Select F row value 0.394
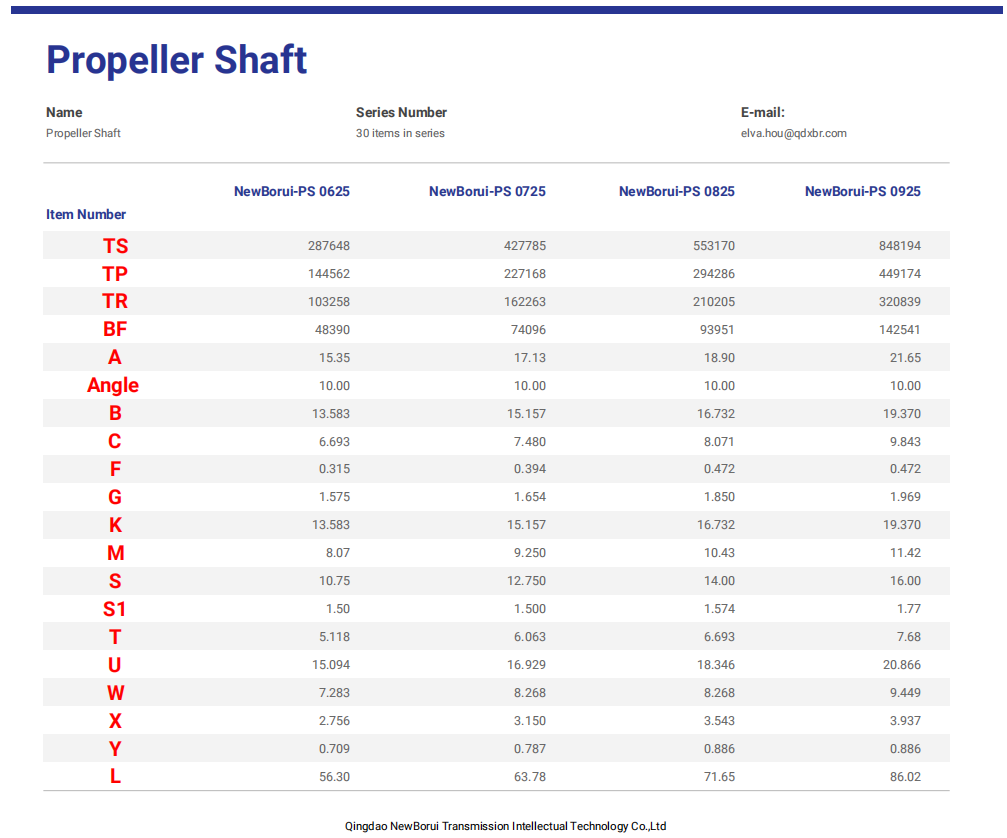This screenshot has height=838, width=1007. (530, 469)
